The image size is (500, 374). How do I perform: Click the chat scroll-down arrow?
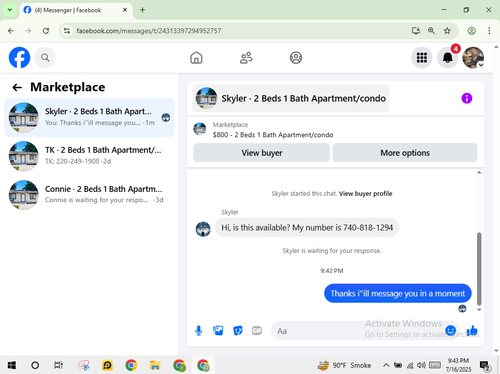pos(479,310)
